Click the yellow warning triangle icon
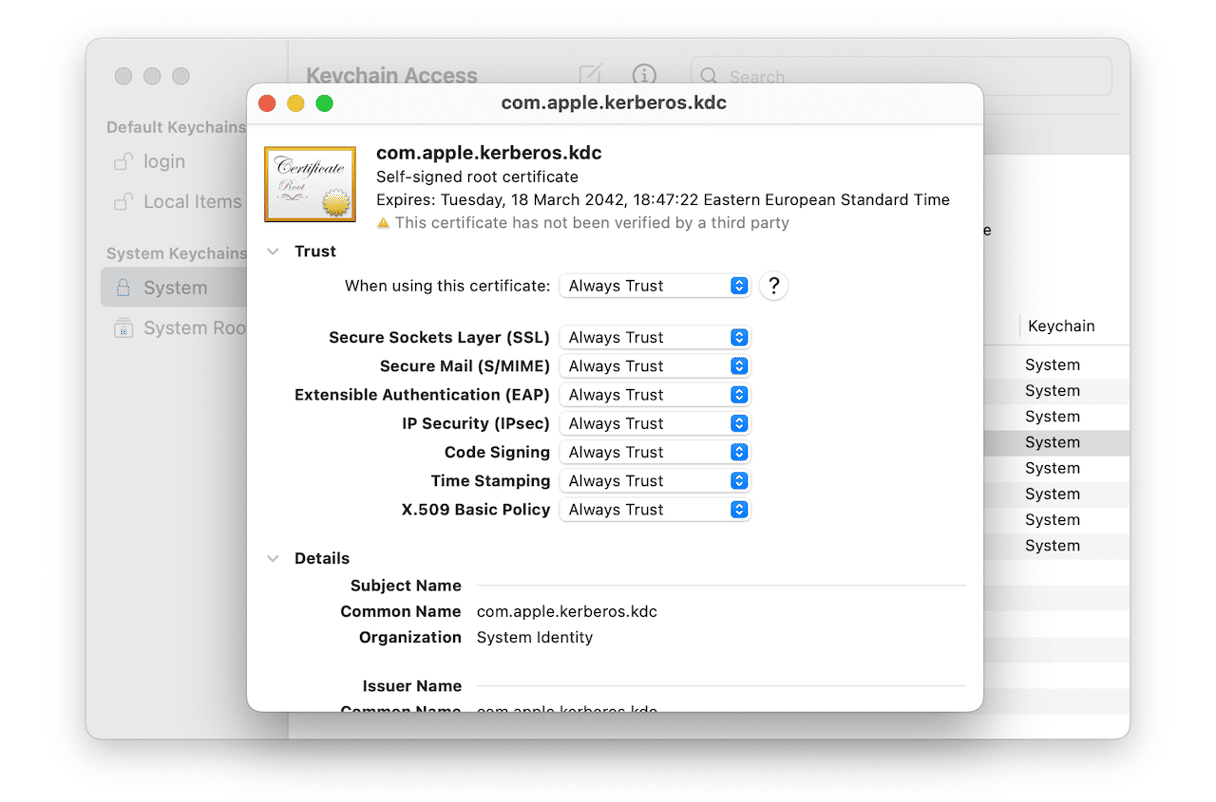Viewport: 1216px width, 802px height. pos(383,223)
